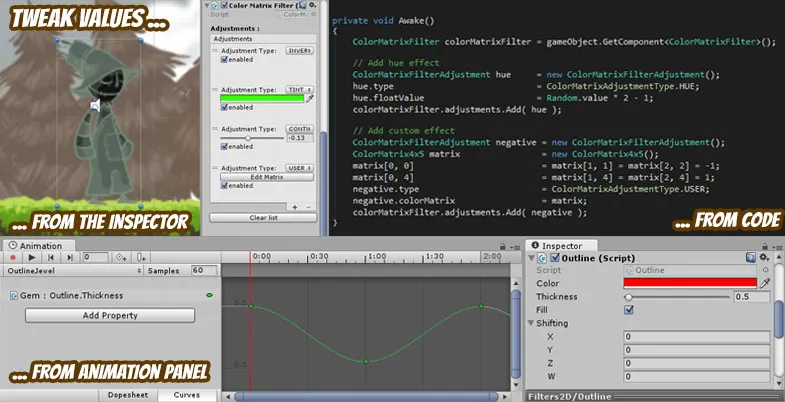Image resolution: width=785 pixels, height=402 pixels.
Task: Click the green TINT color swatch
Action: (x=262, y=99)
